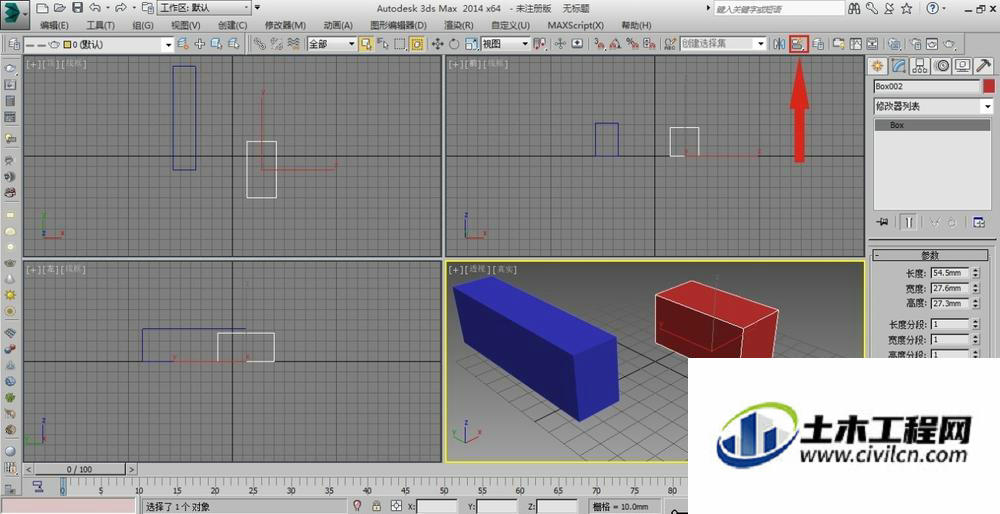
Task: Click Configure Modifier Sets button
Action: coord(979,222)
